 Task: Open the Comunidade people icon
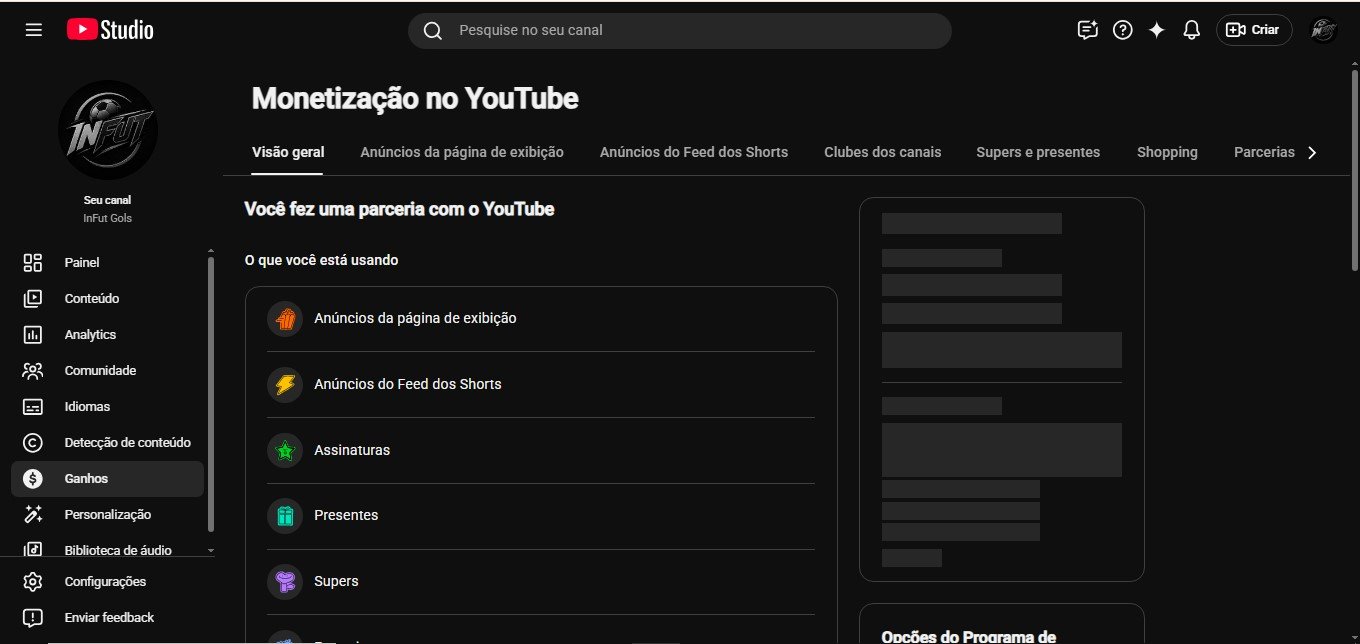[33, 370]
